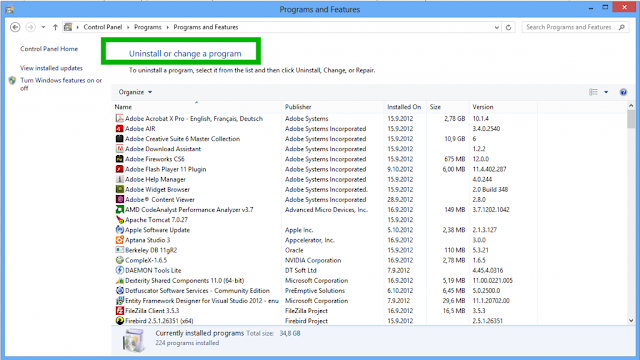Viewport: 640px width, 360px height.
Task: Select the Adobe Fireworks CS6 row name
Action: coord(155,159)
